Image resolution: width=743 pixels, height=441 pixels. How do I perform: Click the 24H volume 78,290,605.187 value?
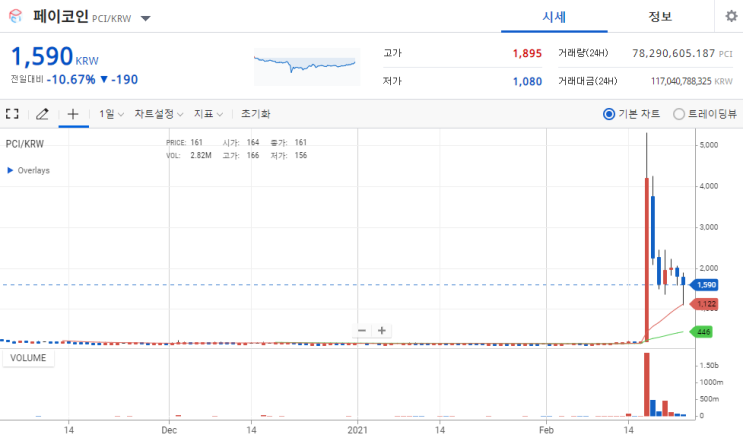tap(673, 53)
